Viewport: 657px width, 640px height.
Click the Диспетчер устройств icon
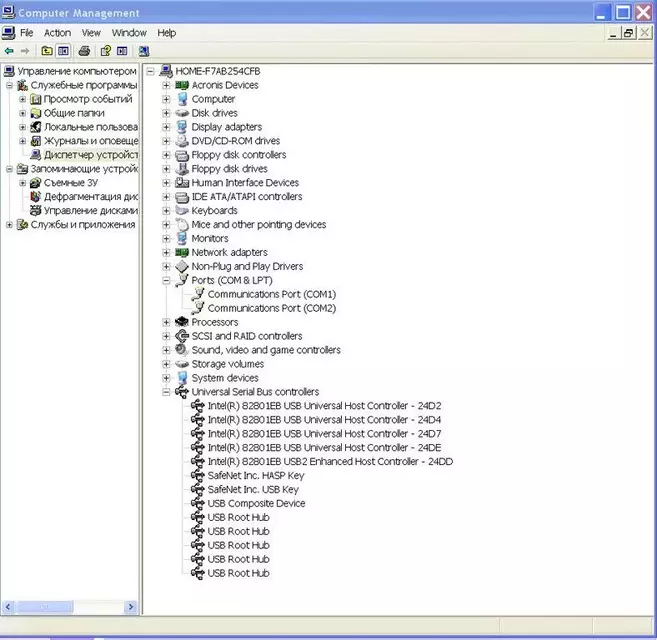click(x=36, y=155)
